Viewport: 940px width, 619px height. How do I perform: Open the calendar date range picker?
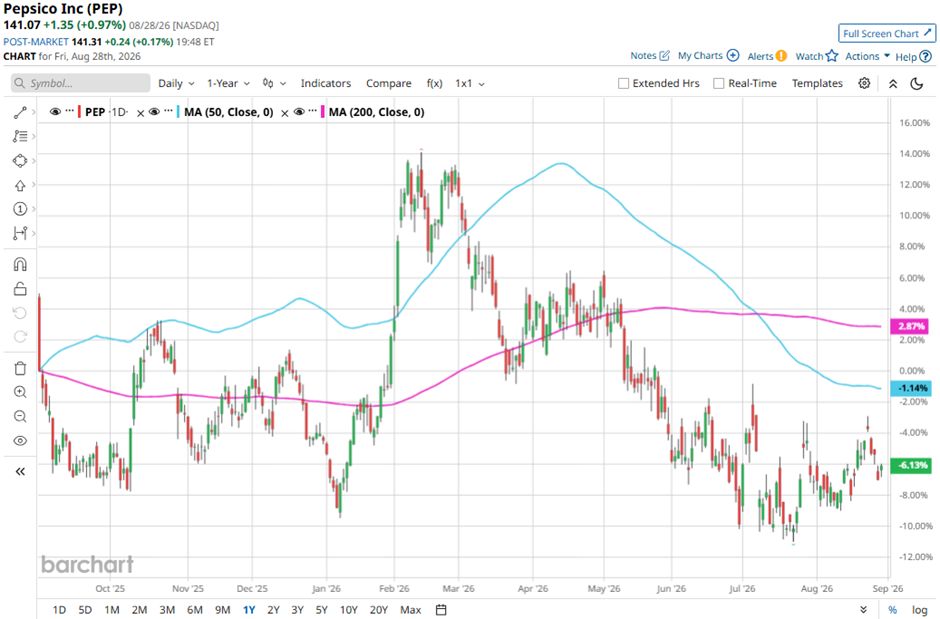point(441,609)
